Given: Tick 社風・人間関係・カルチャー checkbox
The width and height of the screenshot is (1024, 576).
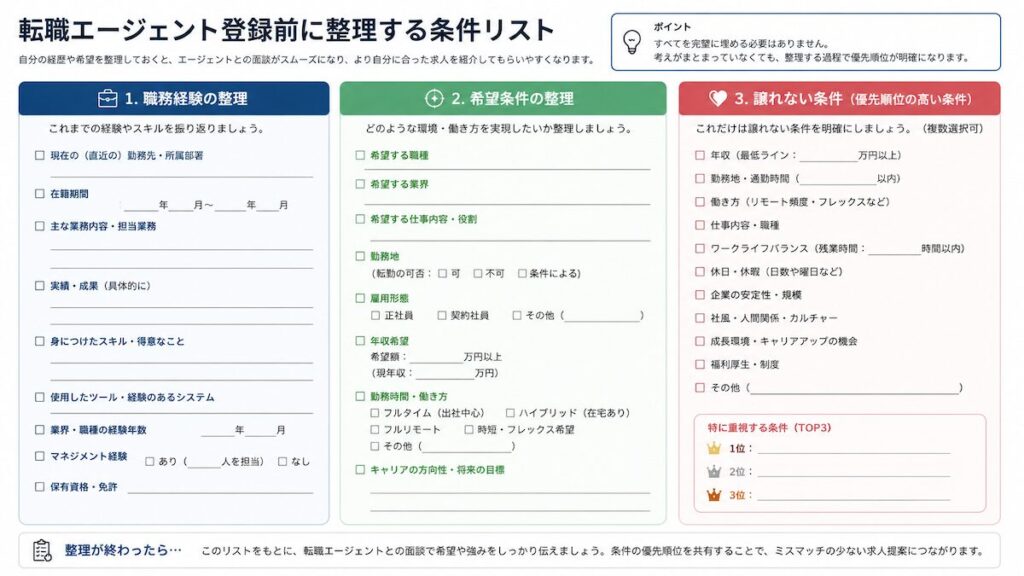Looking at the screenshot, I should pos(700,318).
